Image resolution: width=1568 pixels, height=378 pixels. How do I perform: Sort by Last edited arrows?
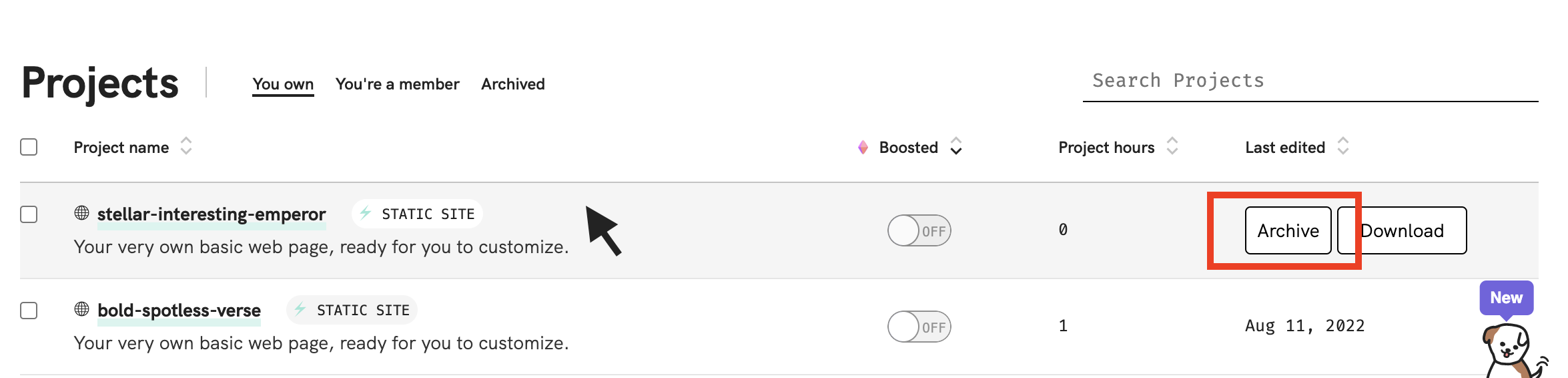click(x=1342, y=146)
